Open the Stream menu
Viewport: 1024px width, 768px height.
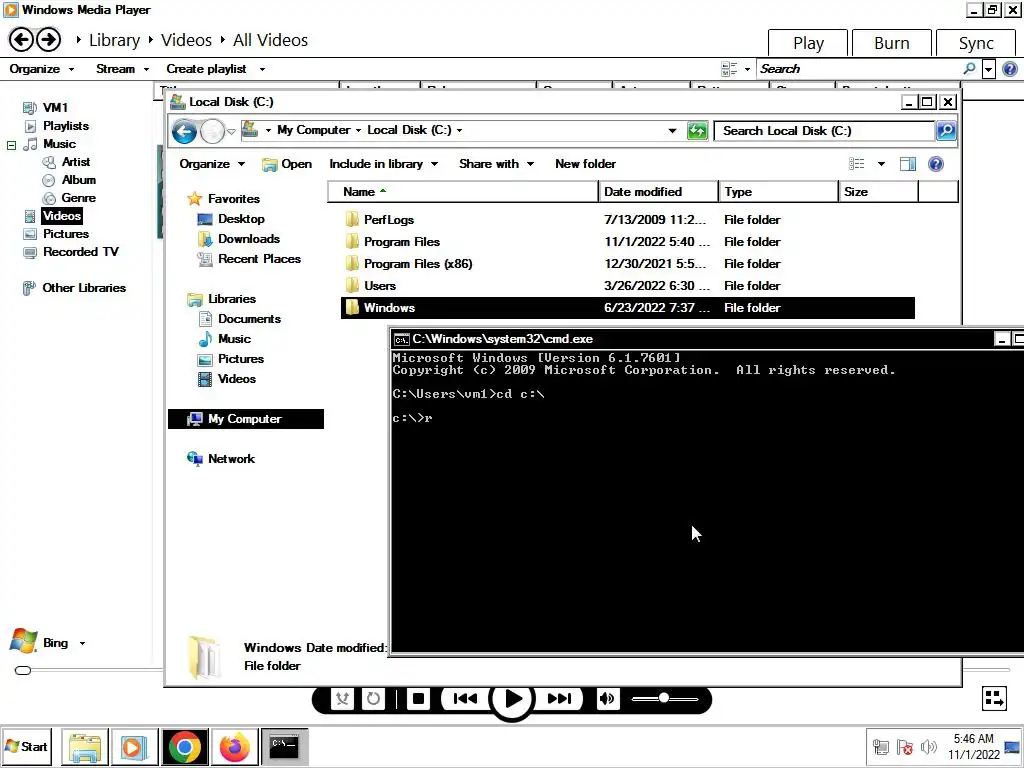(x=122, y=69)
